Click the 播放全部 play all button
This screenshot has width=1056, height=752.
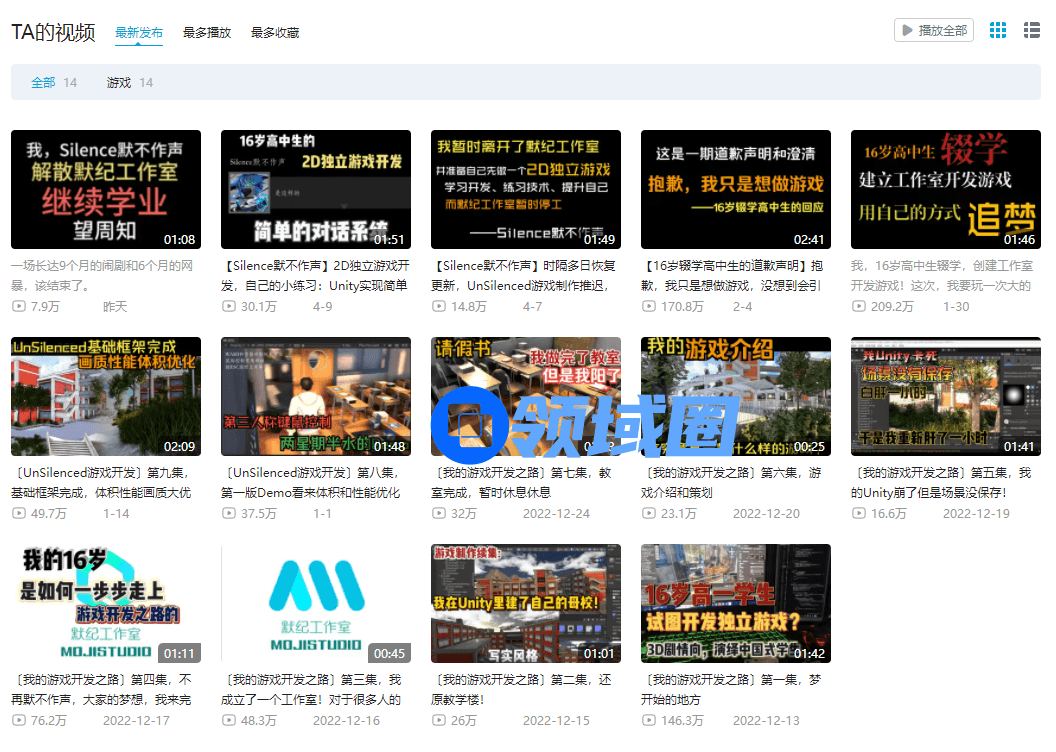[x=933, y=31]
